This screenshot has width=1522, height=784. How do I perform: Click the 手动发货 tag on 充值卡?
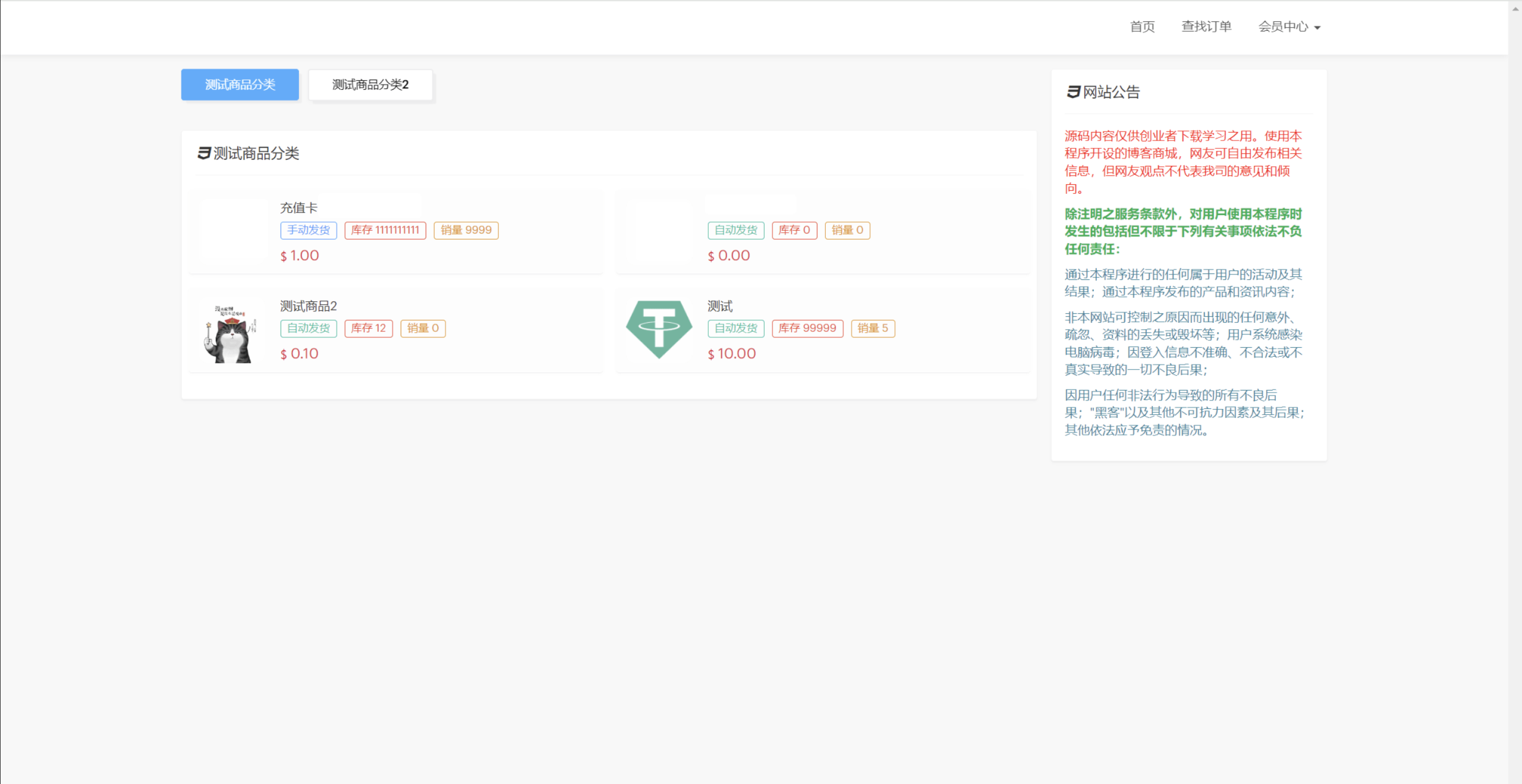click(309, 230)
